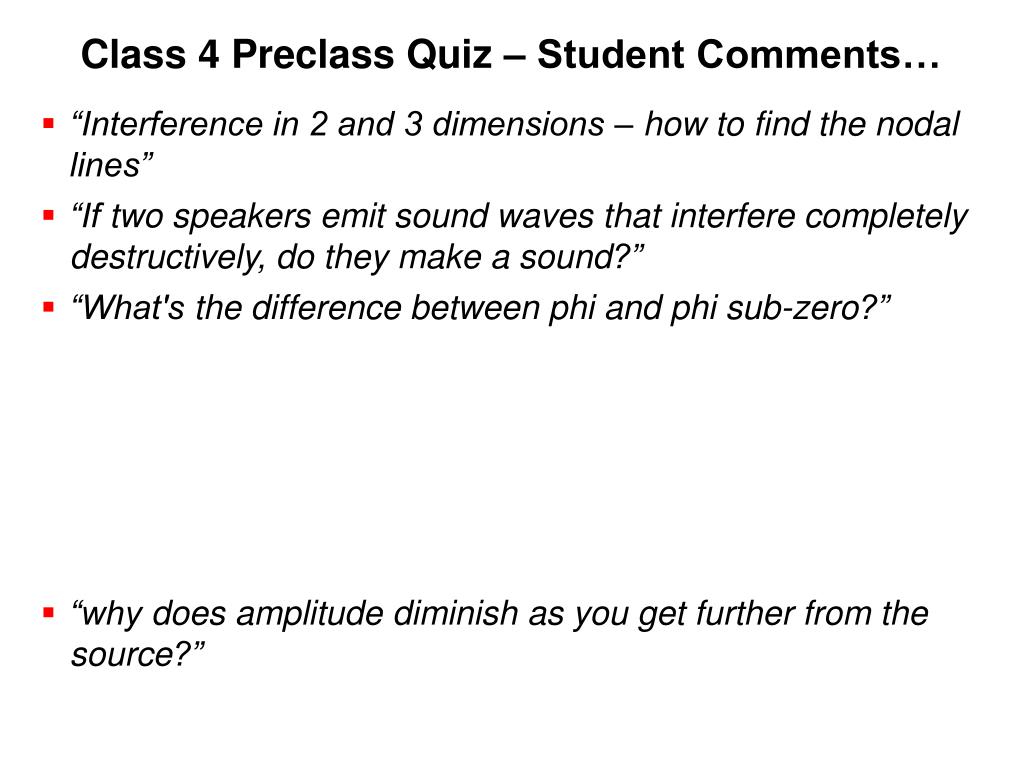
Task: Select the red bullet before 'Interference in 2'
Action: [48, 122]
